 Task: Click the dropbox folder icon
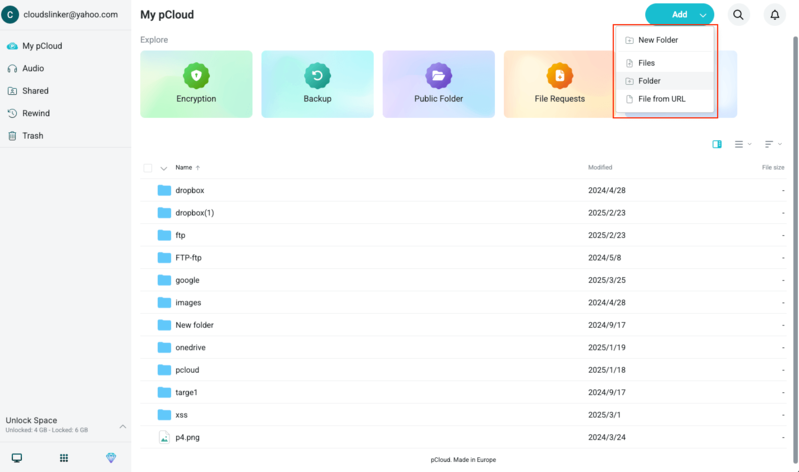164,190
